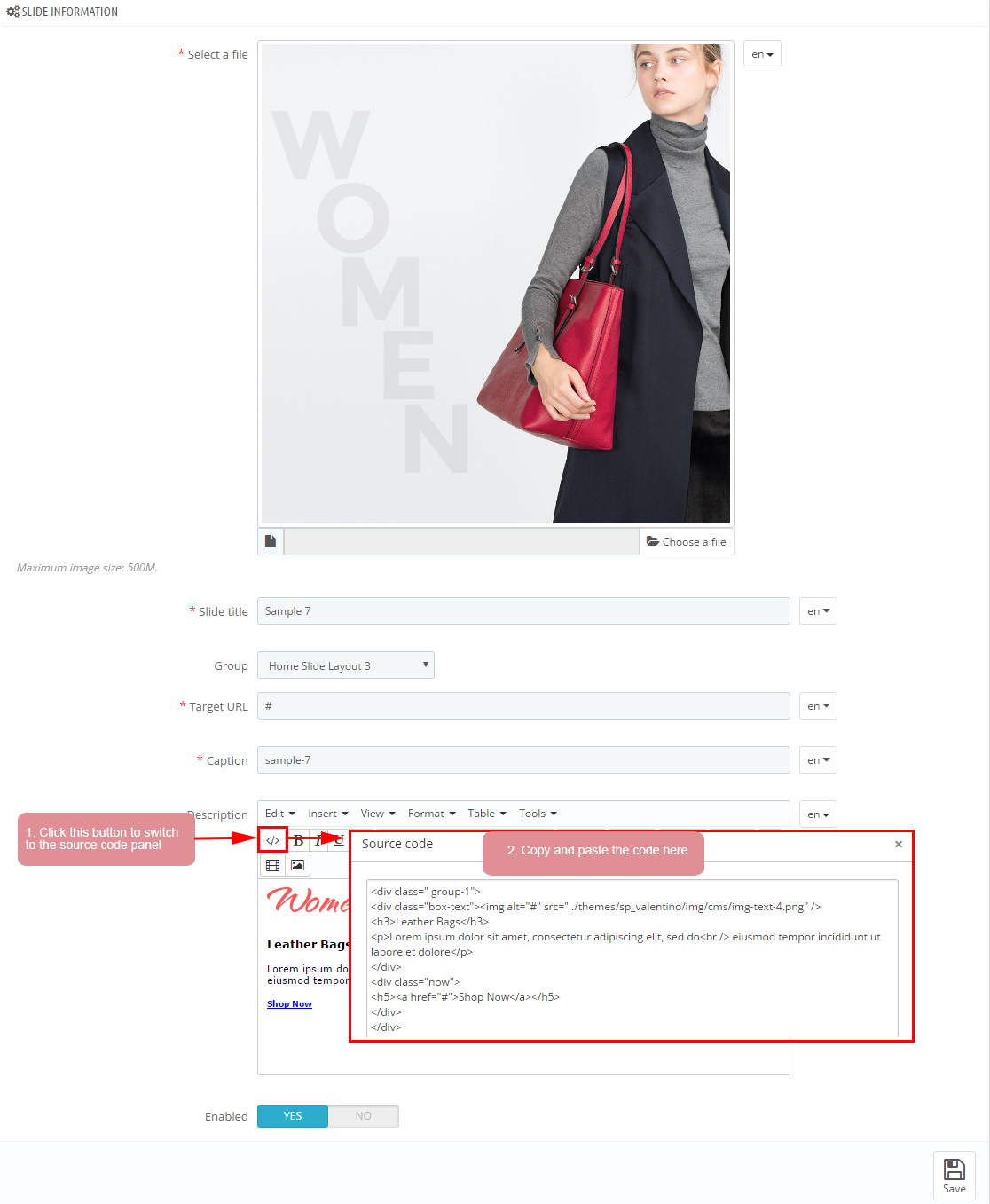
Task: Open the Format menu in editor
Action: click(x=431, y=814)
